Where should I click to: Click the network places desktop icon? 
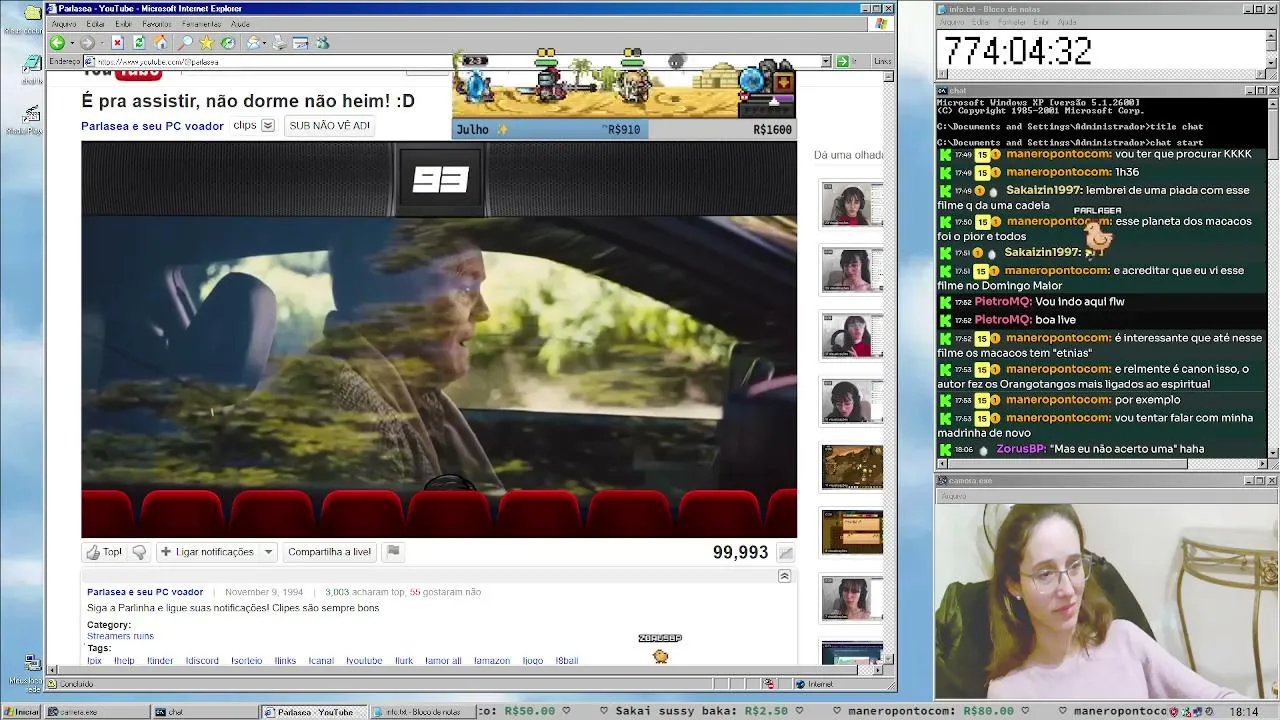[x=31, y=663]
